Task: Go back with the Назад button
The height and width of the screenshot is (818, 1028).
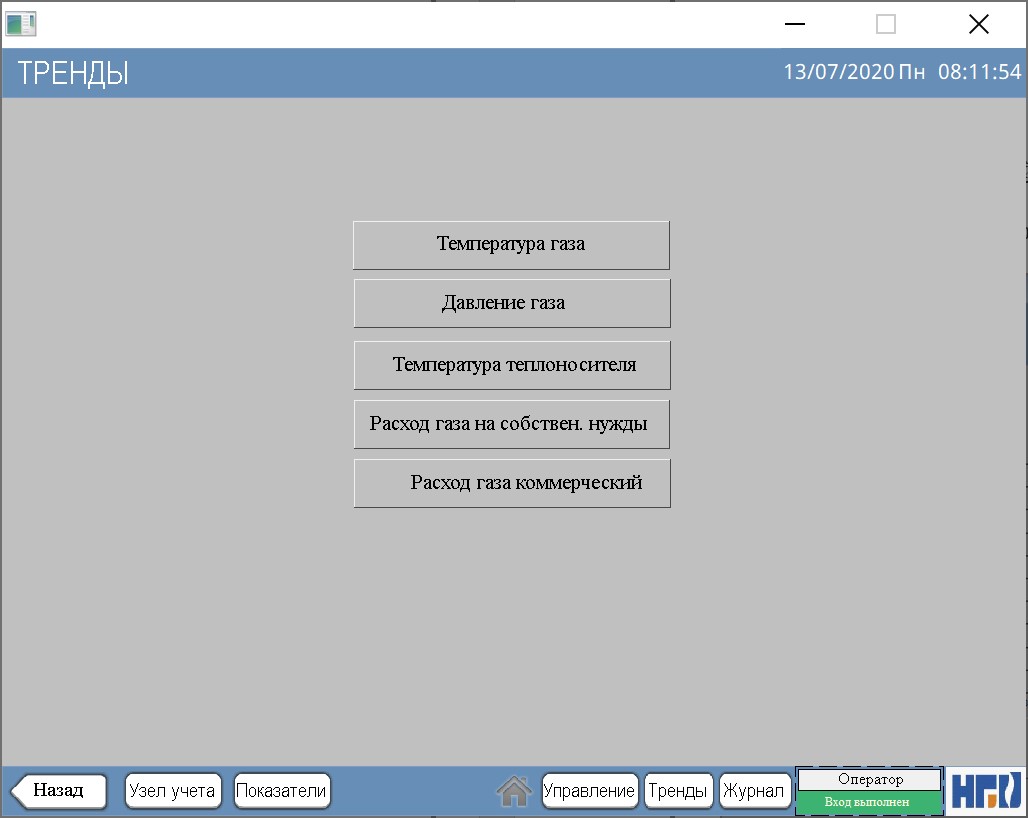Action: (x=59, y=791)
